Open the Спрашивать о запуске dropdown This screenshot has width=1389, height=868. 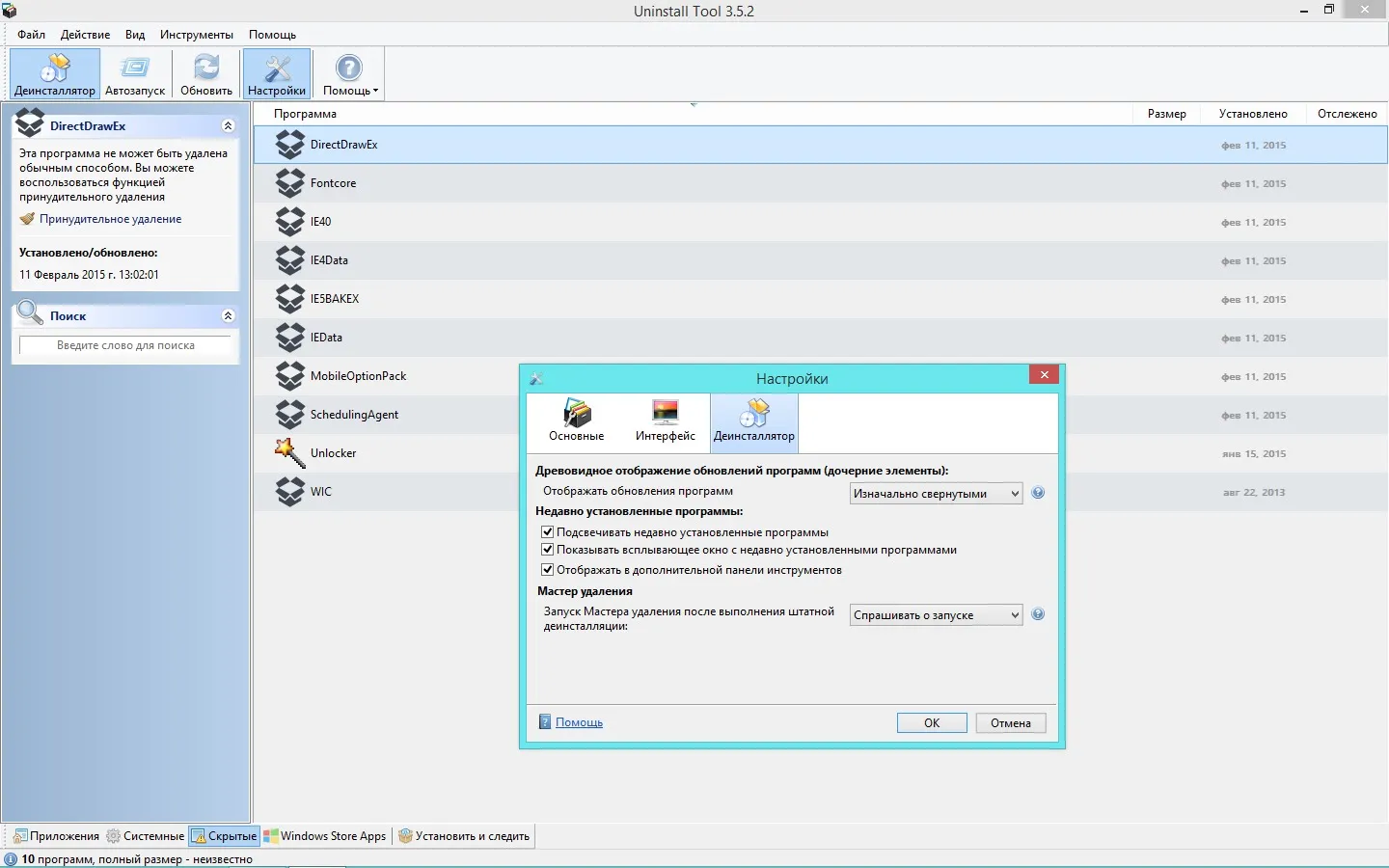936,615
